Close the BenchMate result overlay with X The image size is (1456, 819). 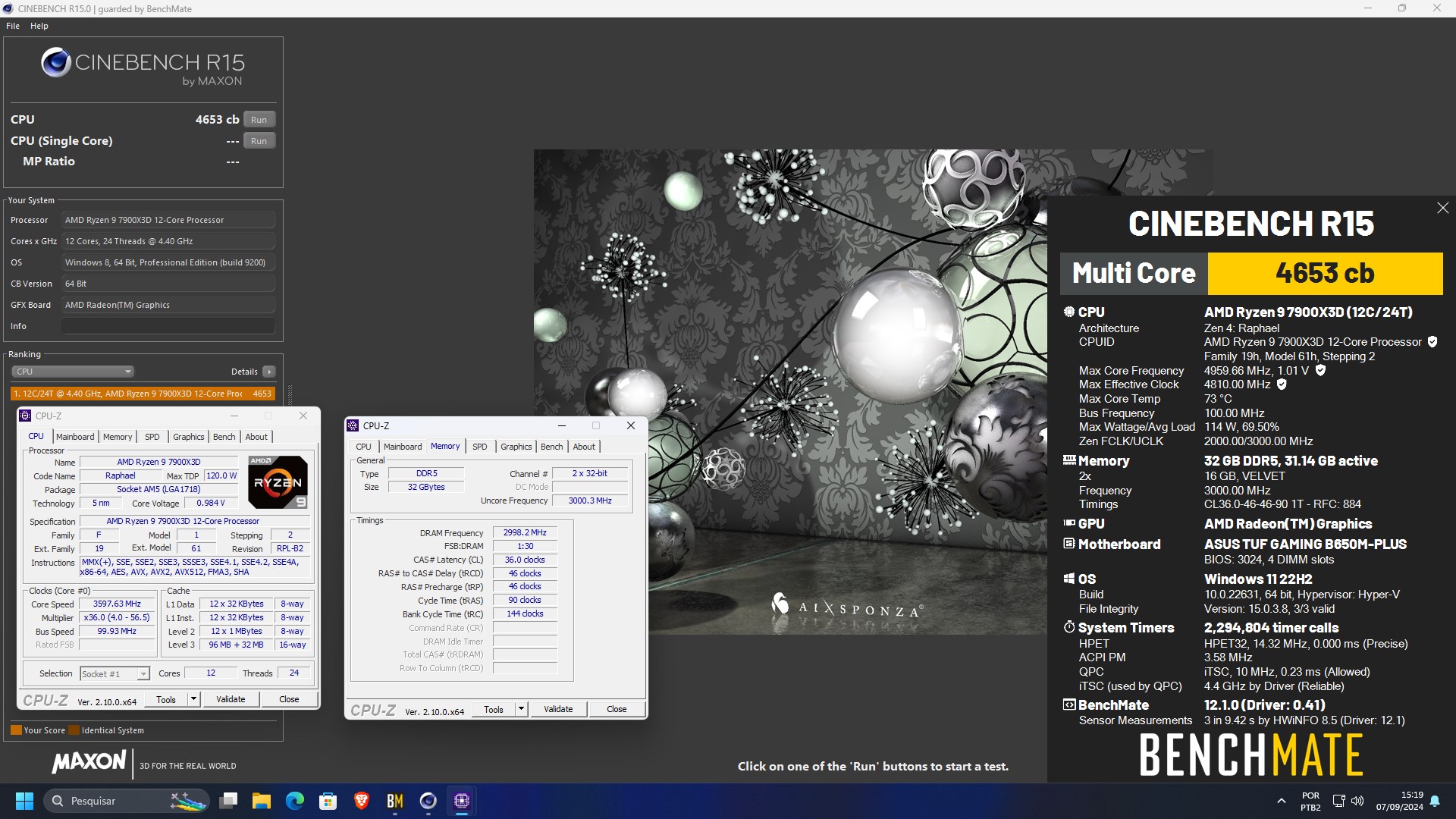click(1442, 208)
